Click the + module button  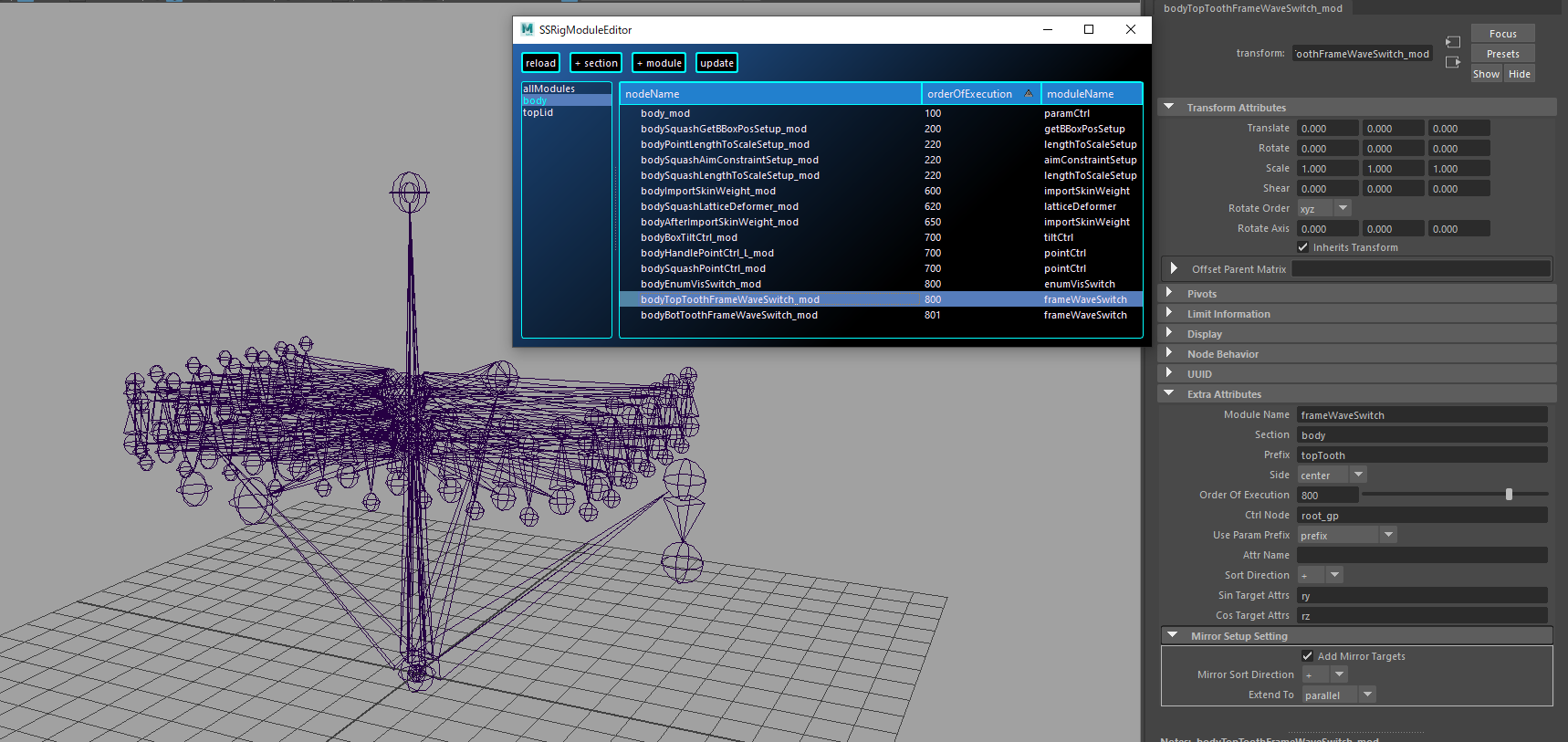[659, 63]
